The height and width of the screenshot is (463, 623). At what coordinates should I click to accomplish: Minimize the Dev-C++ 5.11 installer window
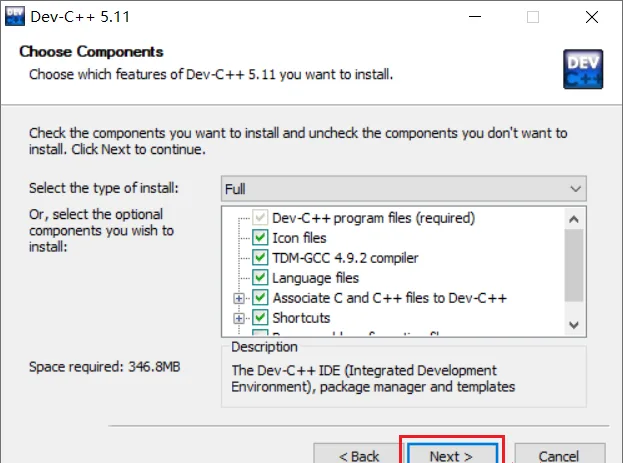coord(475,17)
